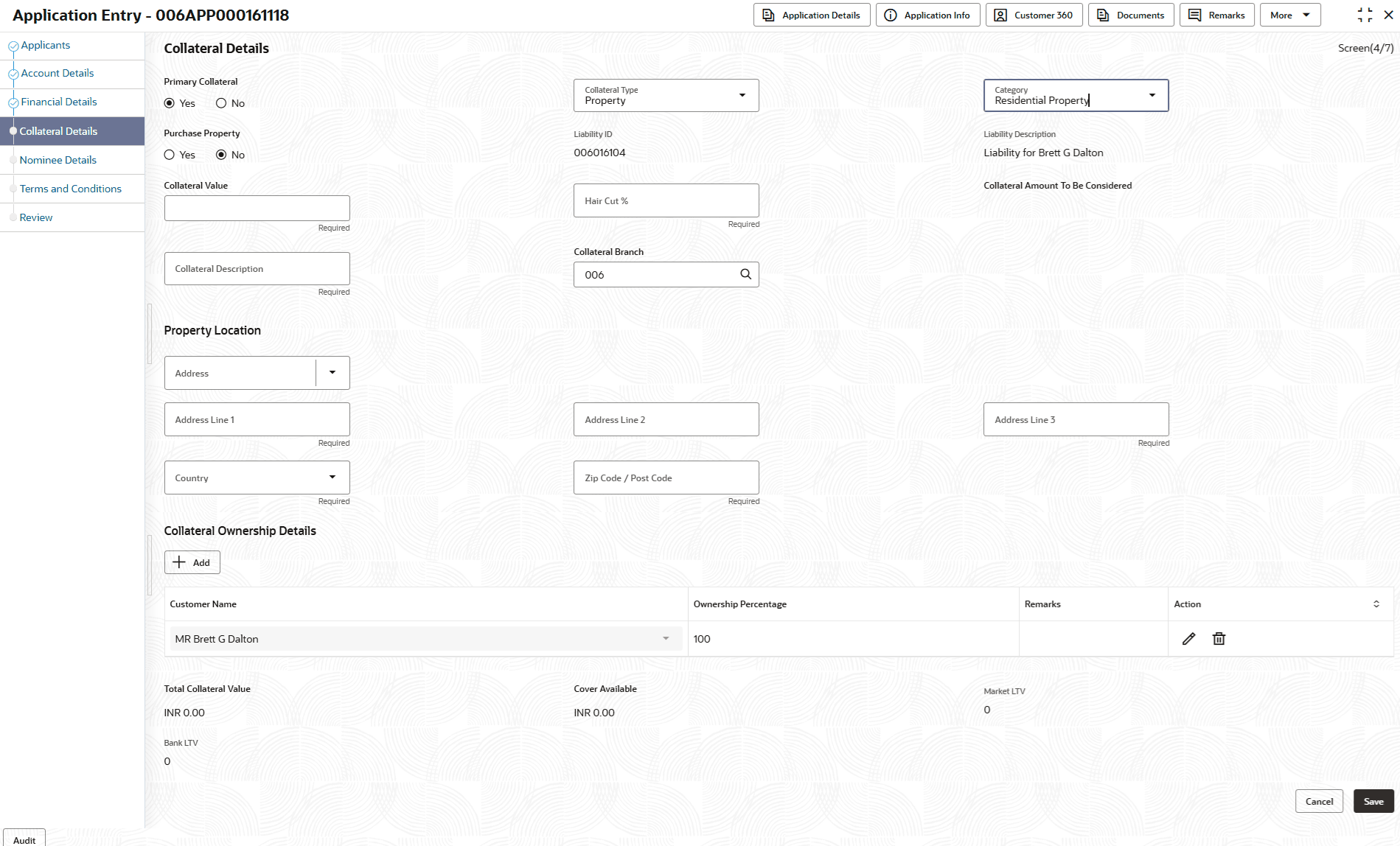Select Yes for Primary Collateral
The height and width of the screenshot is (846, 1400).
point(170,103)
